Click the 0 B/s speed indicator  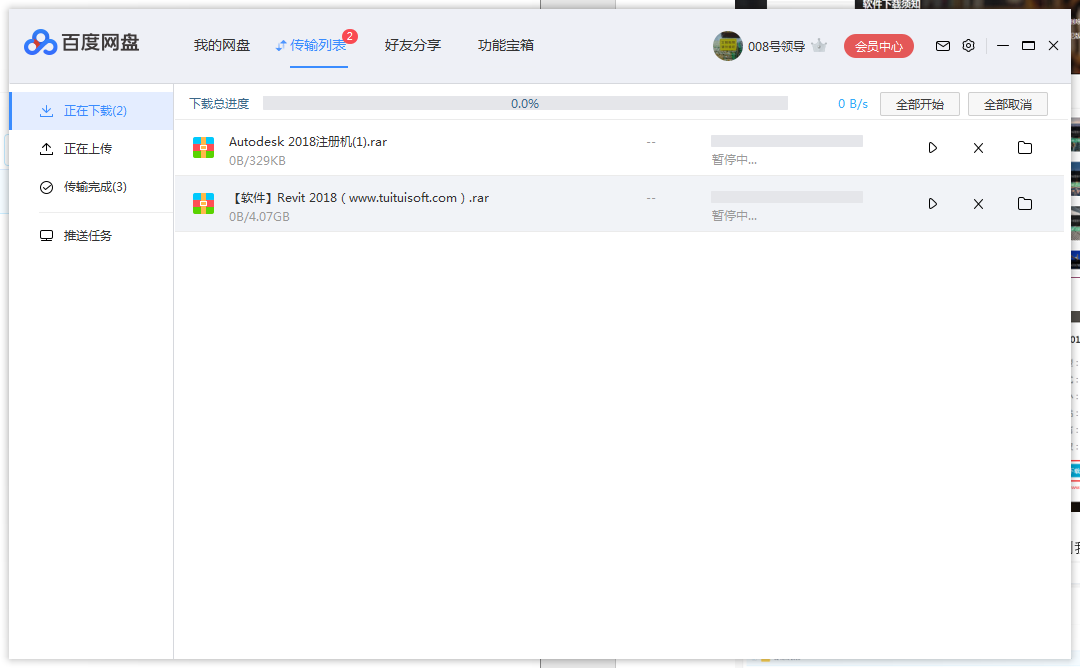click(853, 104)
